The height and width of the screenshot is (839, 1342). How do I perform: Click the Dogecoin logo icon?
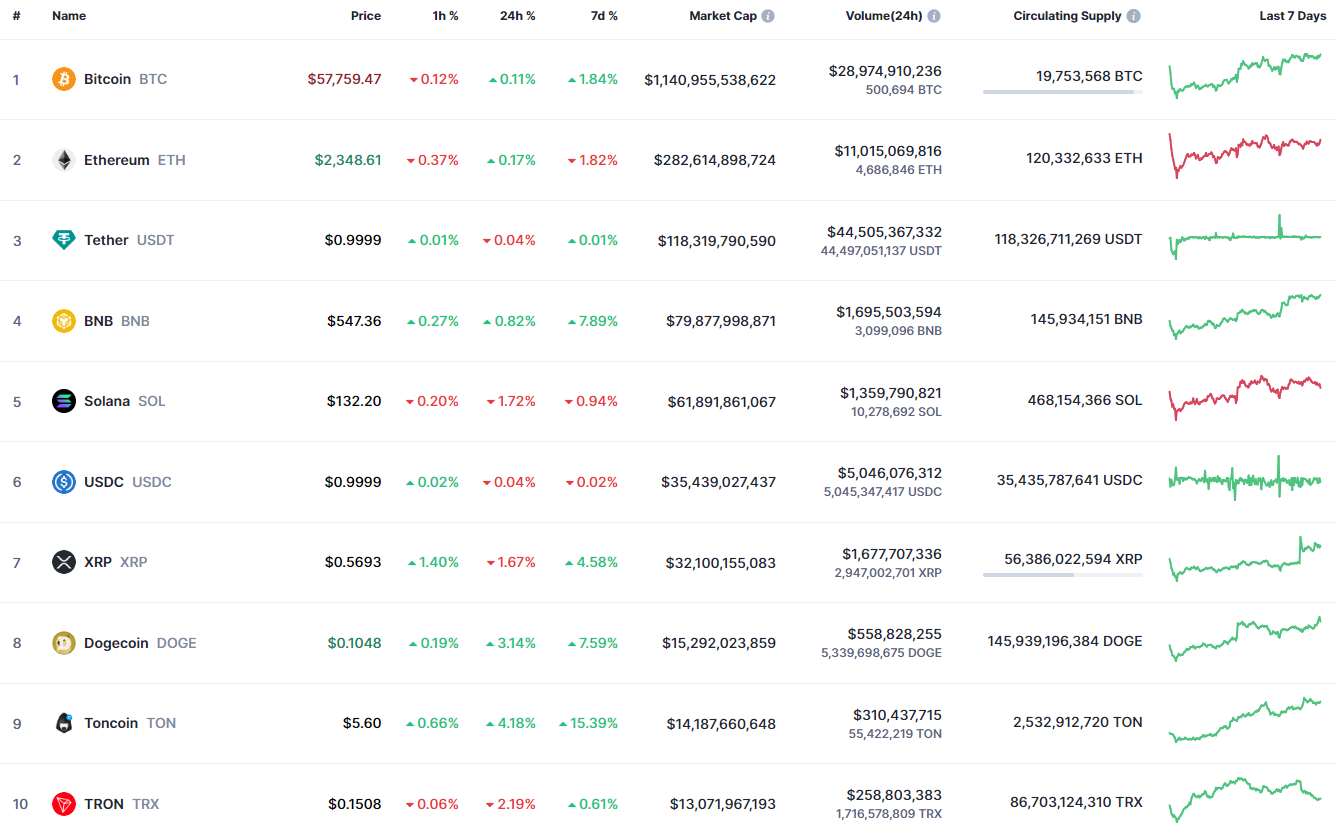[64, 643]
